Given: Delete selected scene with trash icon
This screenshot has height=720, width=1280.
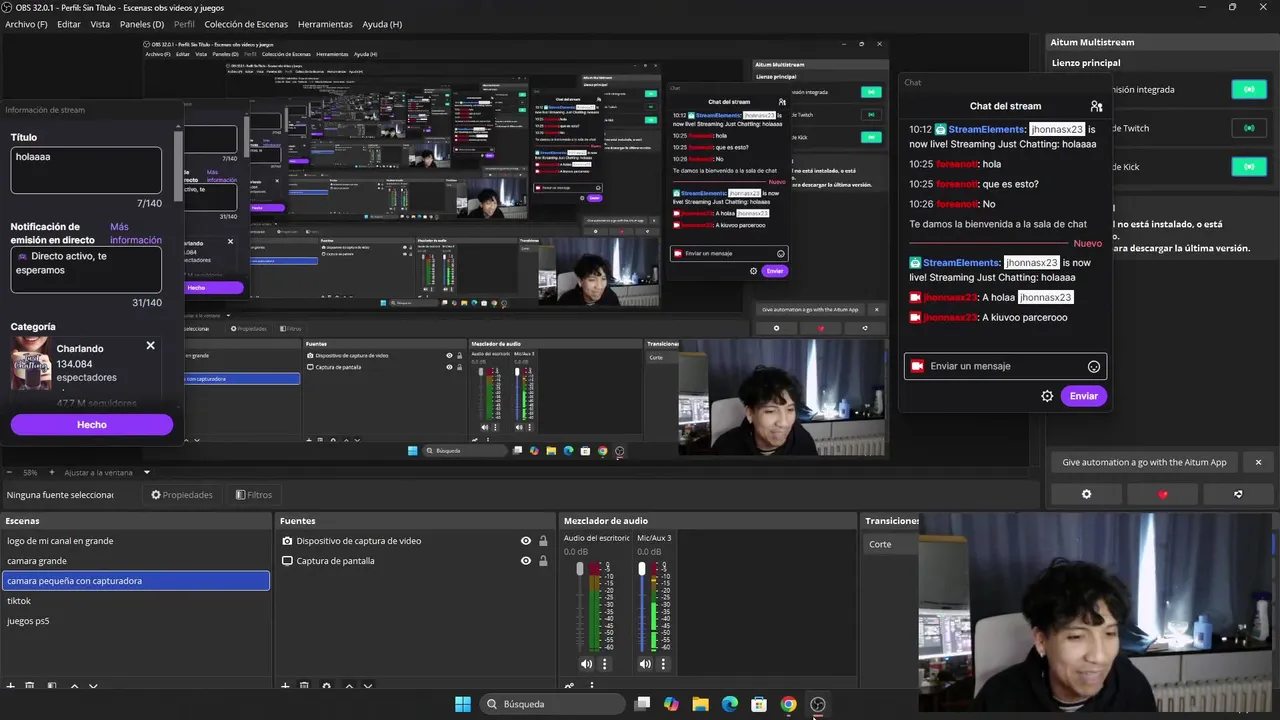Looking at the screenshot, I should 30,686.
